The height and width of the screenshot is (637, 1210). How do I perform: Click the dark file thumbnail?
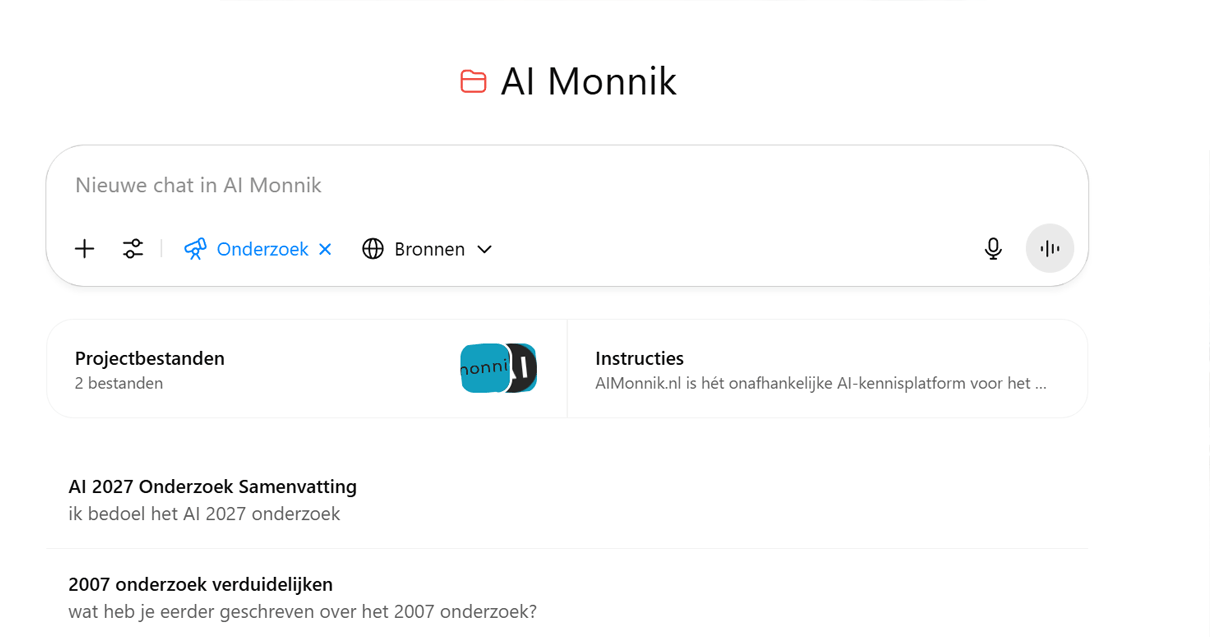[x=524, y=368]
